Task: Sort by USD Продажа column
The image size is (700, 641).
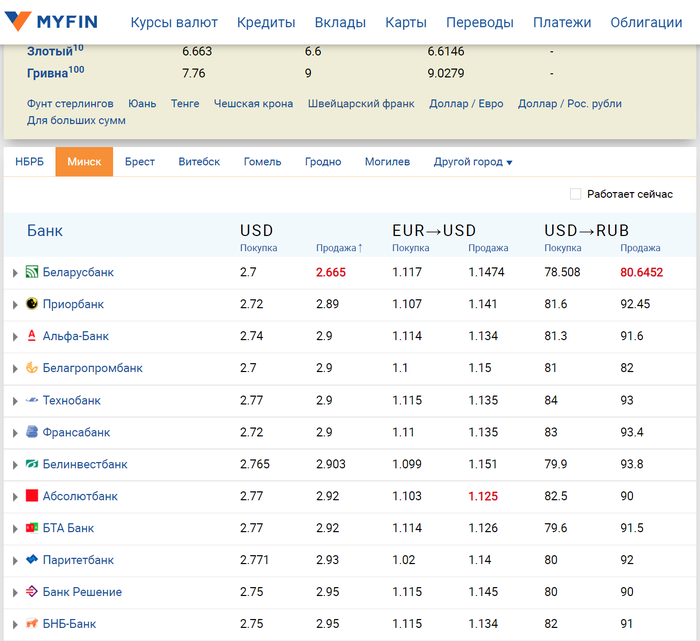Action: coord(339,248)
